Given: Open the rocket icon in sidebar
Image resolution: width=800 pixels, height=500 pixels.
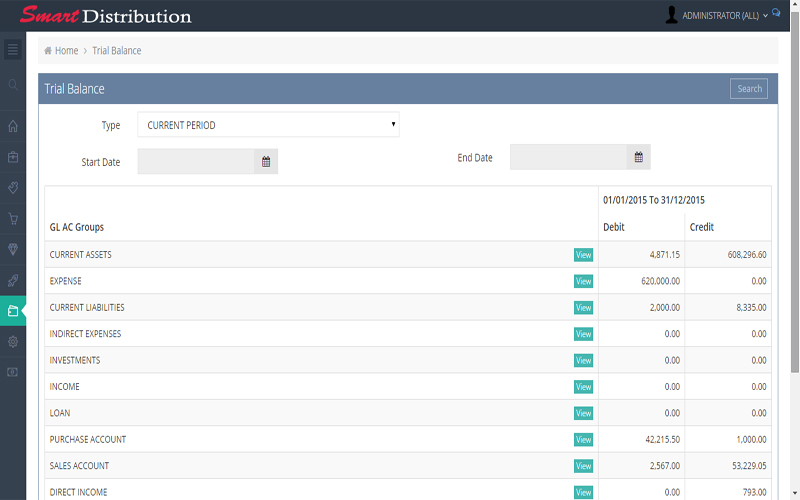Looking at the screenshot, I should [13, 280].
